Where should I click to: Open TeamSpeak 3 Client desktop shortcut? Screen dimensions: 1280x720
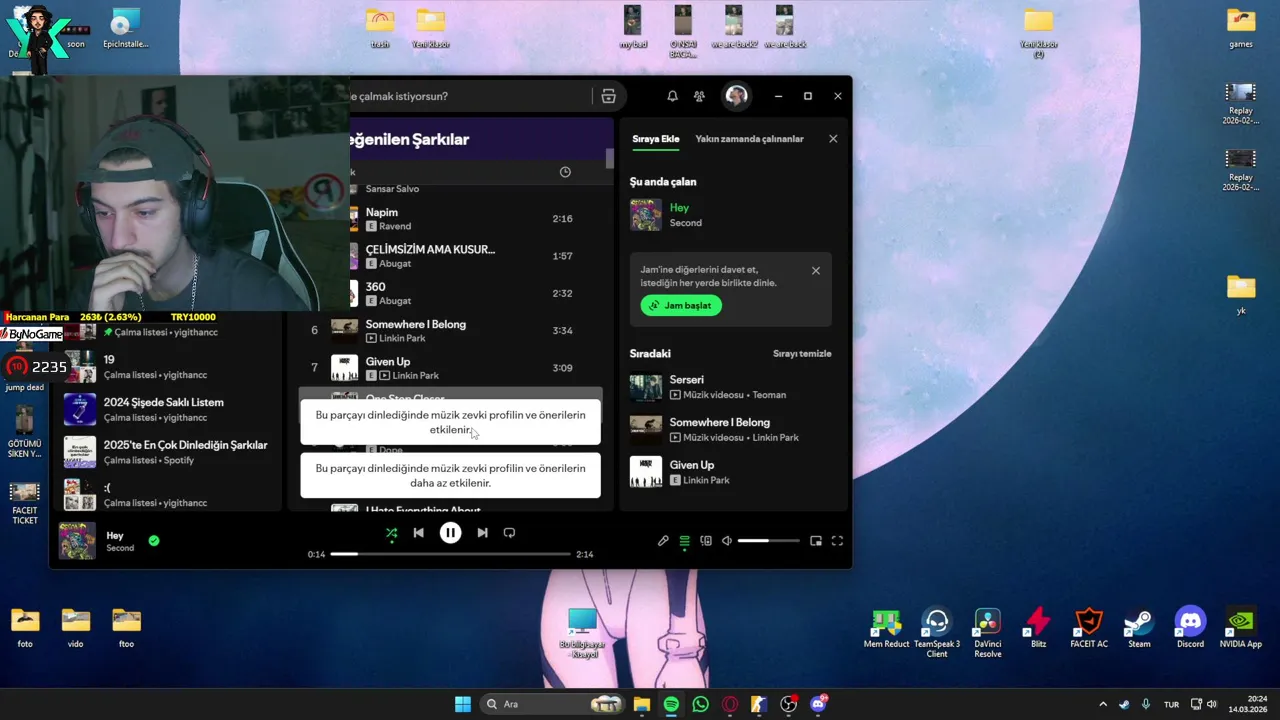(937, 632)
